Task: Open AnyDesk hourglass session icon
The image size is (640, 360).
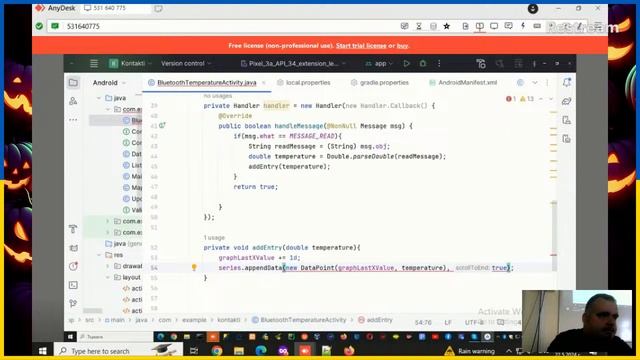Action: coord(419,26)
